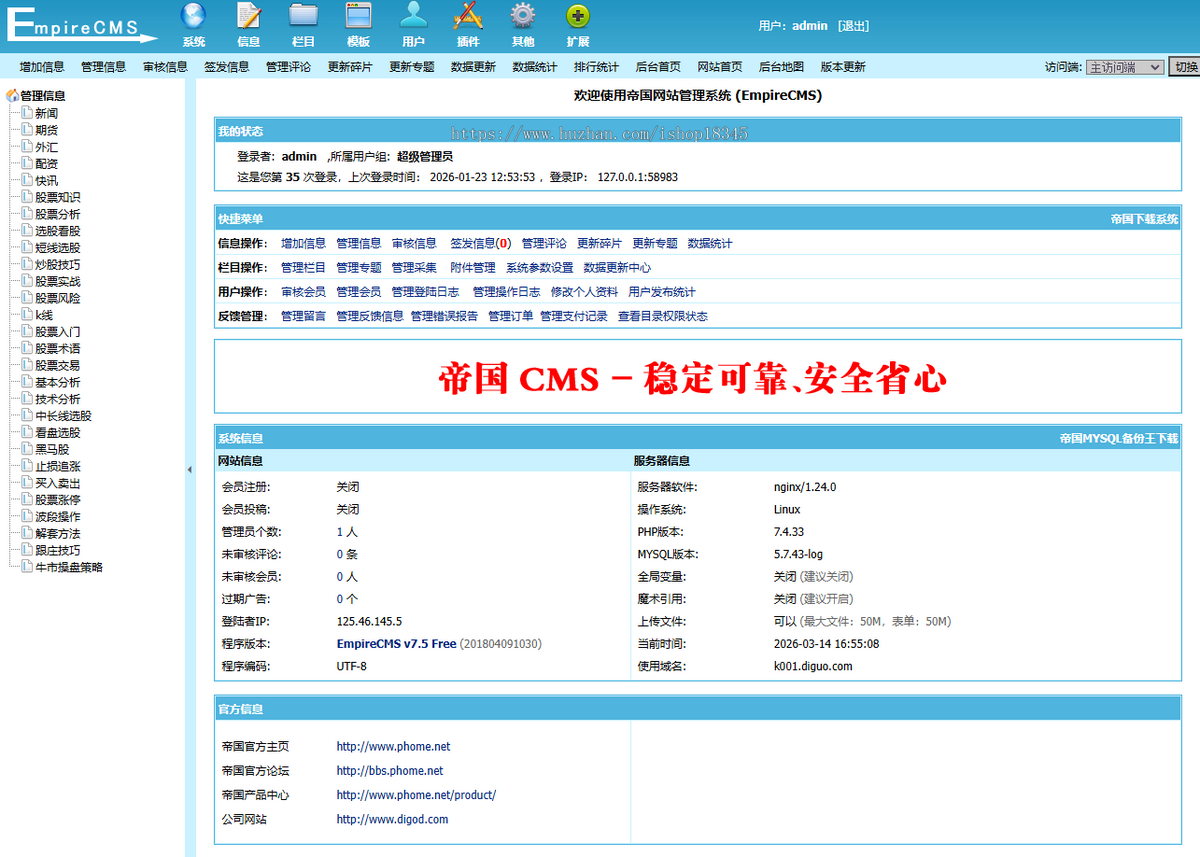The height and width of the screenshot is (857, 1200).
Task: Open 管理反馈信息 quick link
Action: (370, 316)
